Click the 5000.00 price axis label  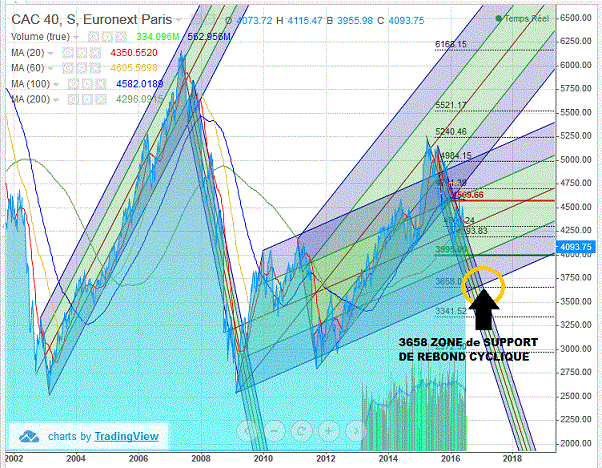click(576, 159)
